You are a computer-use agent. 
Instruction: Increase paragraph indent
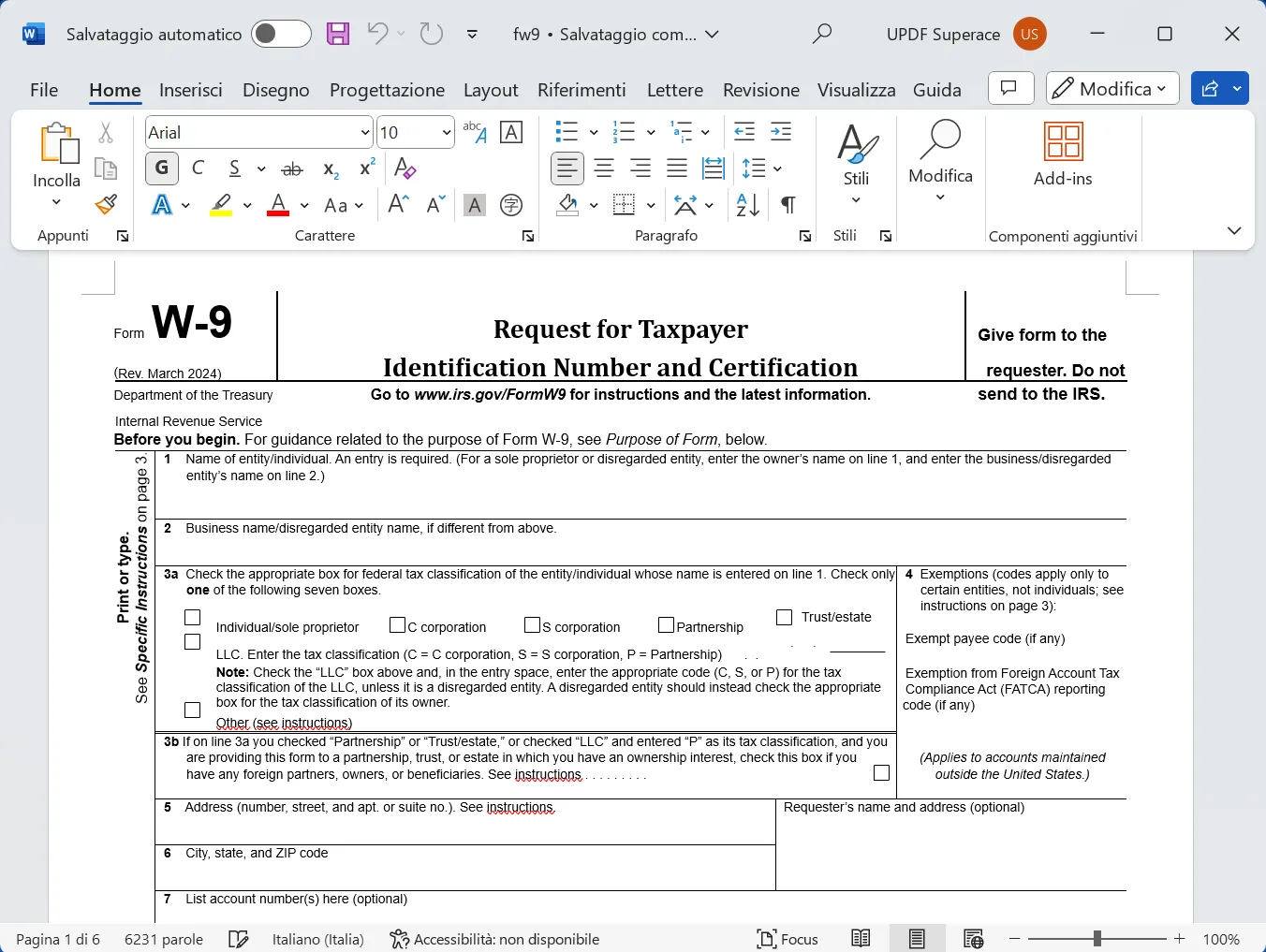781,131
